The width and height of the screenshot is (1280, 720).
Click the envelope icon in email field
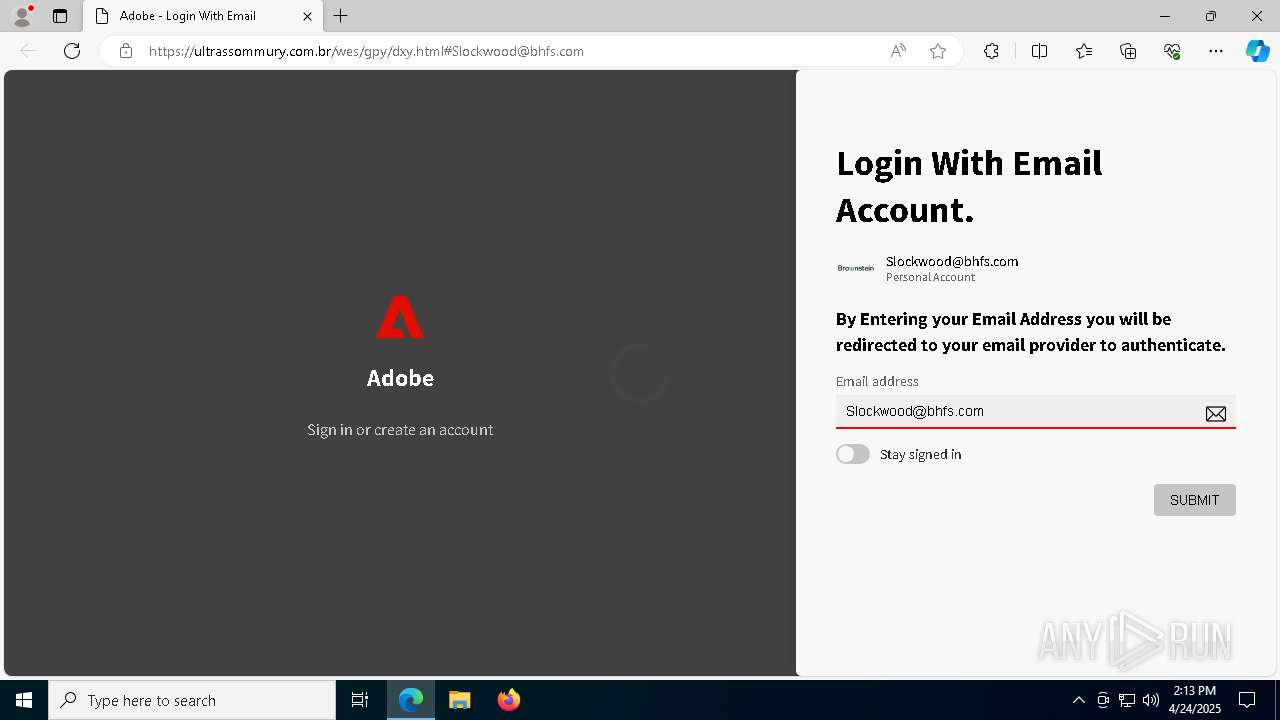[x=1216, y=413]
